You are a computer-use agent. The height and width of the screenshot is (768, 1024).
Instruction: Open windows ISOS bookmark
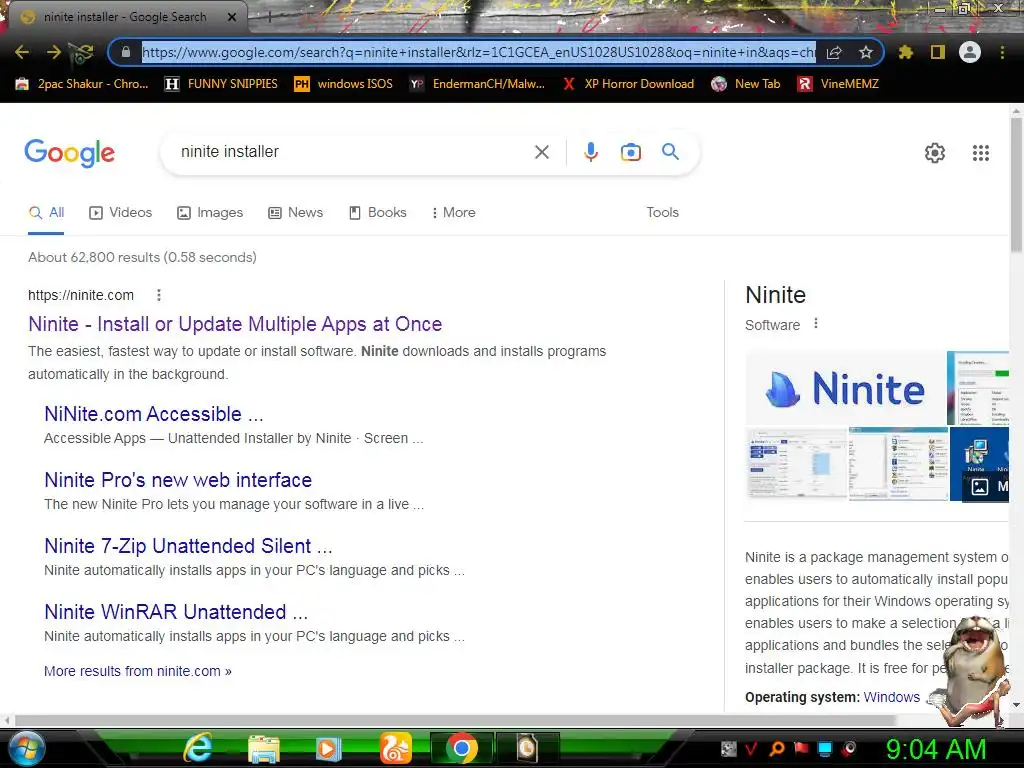344,84
